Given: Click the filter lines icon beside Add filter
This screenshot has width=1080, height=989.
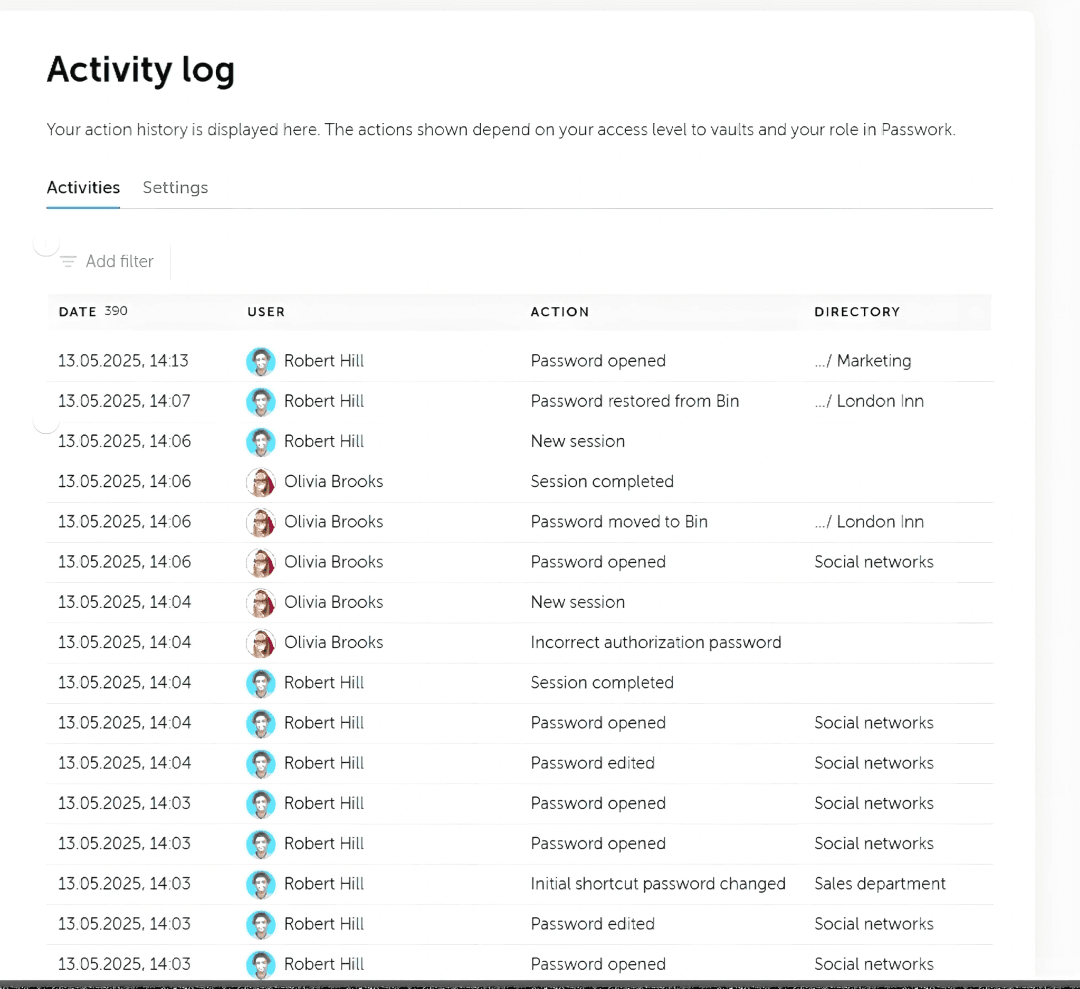Looking at the screenshot, I should pos(68,261).
